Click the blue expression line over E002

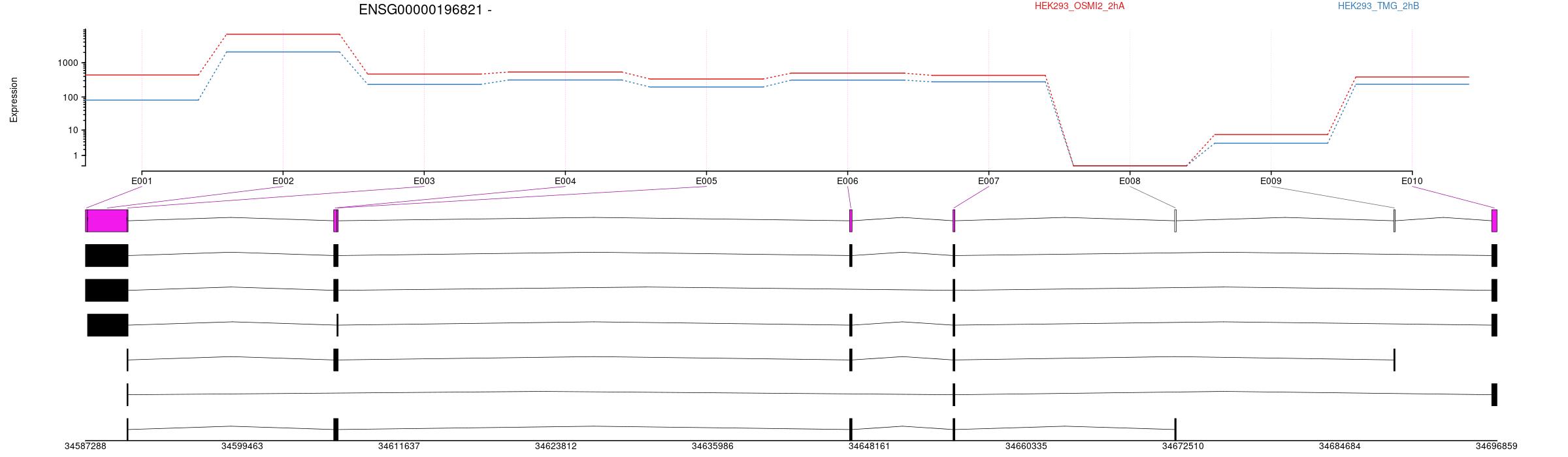(x=283, y=52)
